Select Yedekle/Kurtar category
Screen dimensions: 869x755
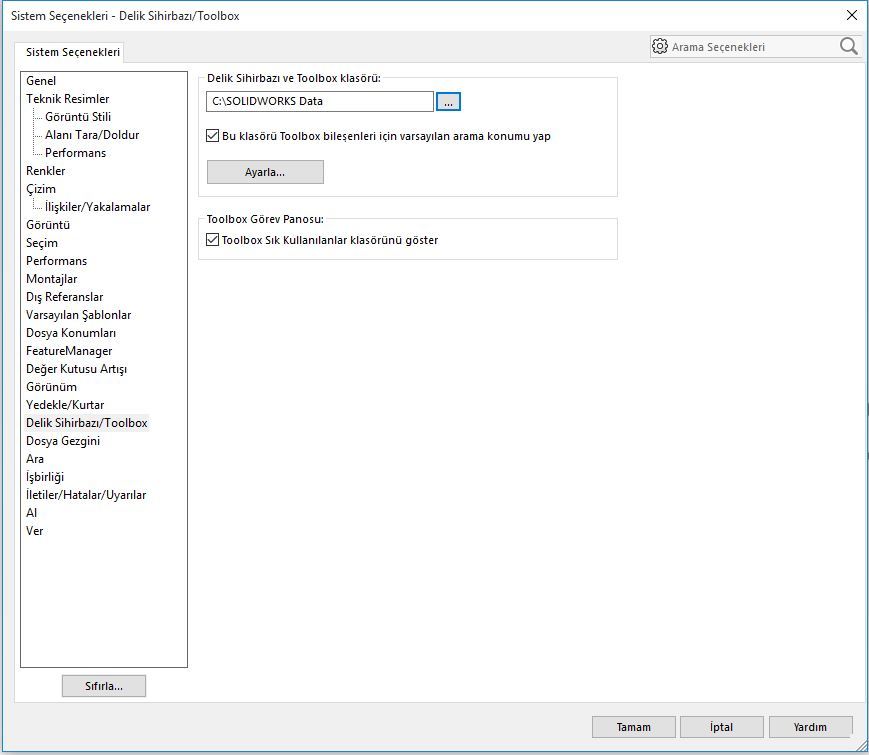(65, 405)
